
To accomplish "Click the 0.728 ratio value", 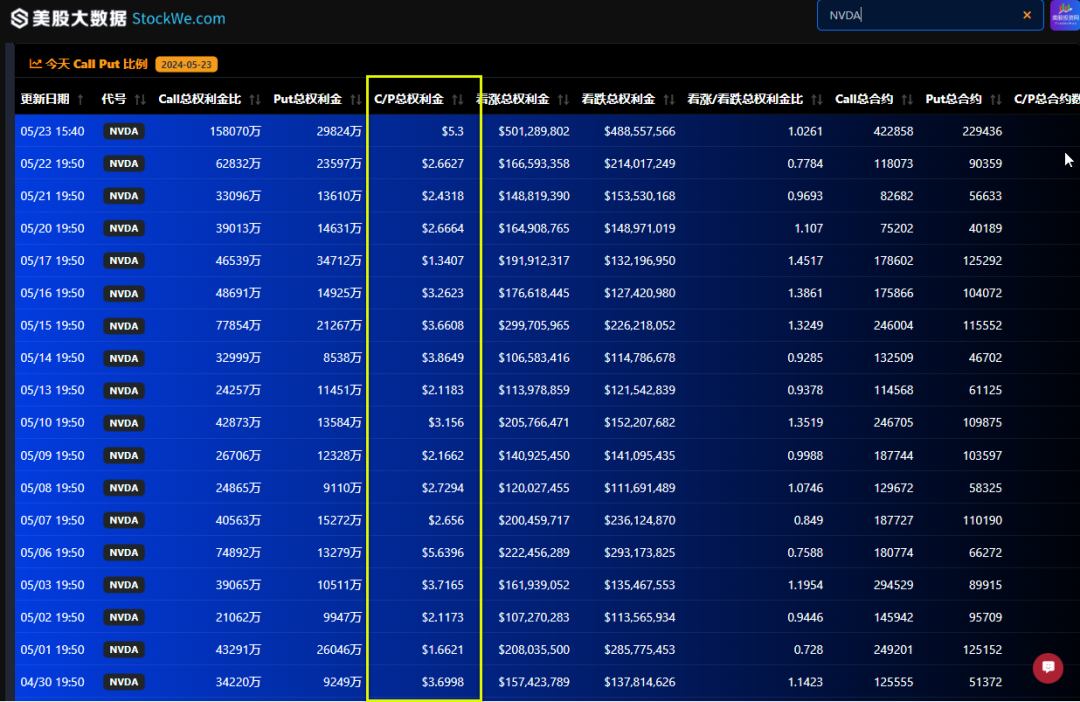I will [x=809, y=650].
